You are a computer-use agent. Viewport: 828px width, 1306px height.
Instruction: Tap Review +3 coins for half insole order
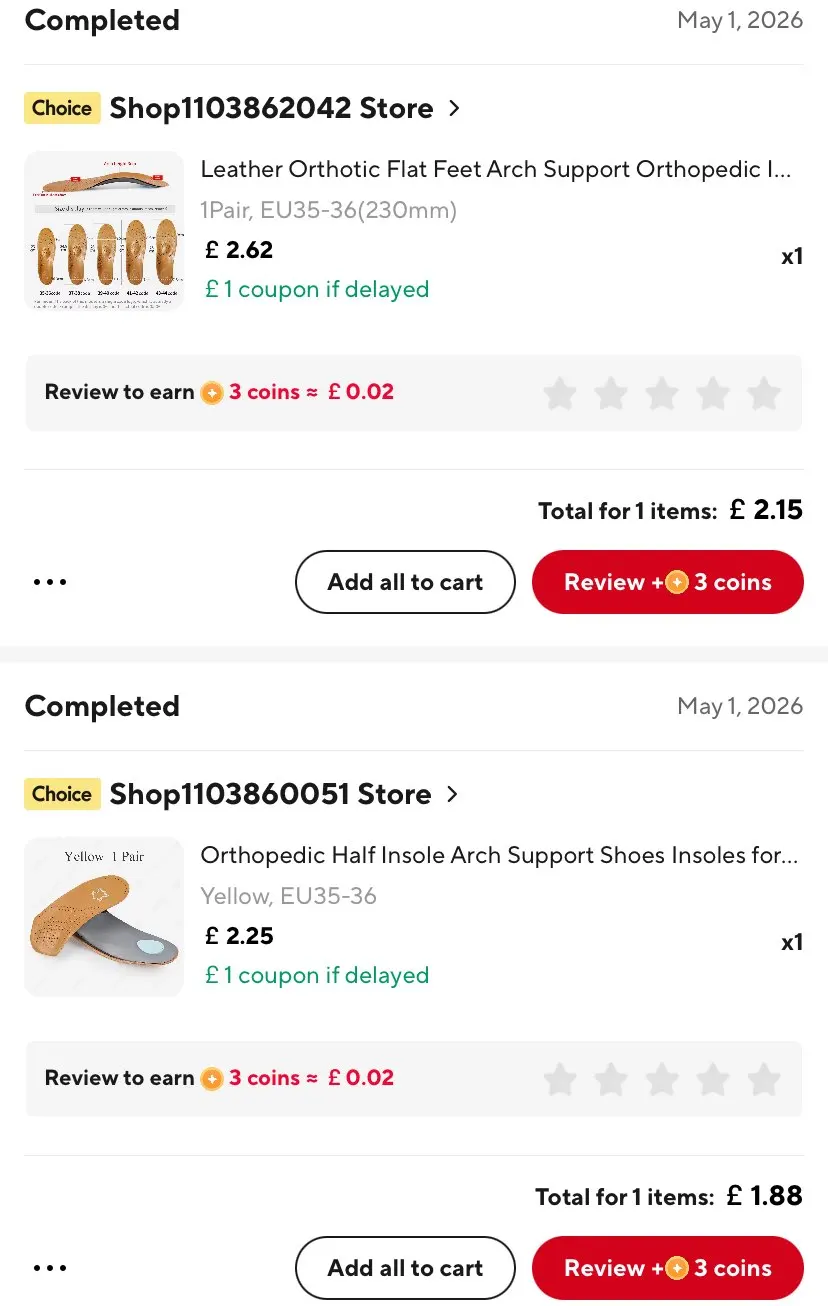(x=667, y=1268)
